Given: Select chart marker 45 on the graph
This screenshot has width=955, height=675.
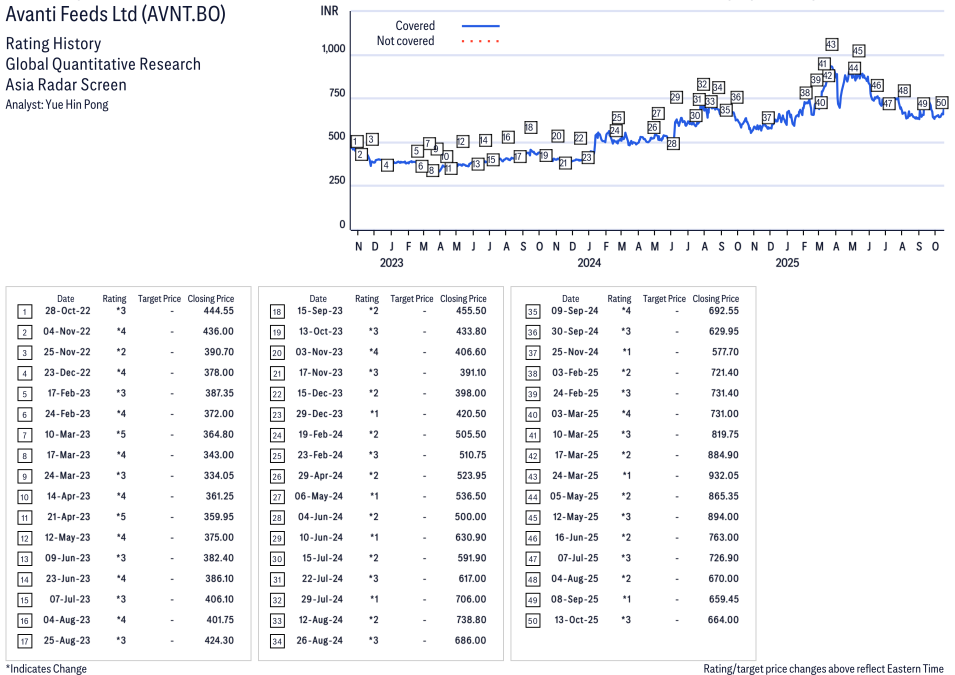Looking at the screenshot, I should click(x=858, y=51).
